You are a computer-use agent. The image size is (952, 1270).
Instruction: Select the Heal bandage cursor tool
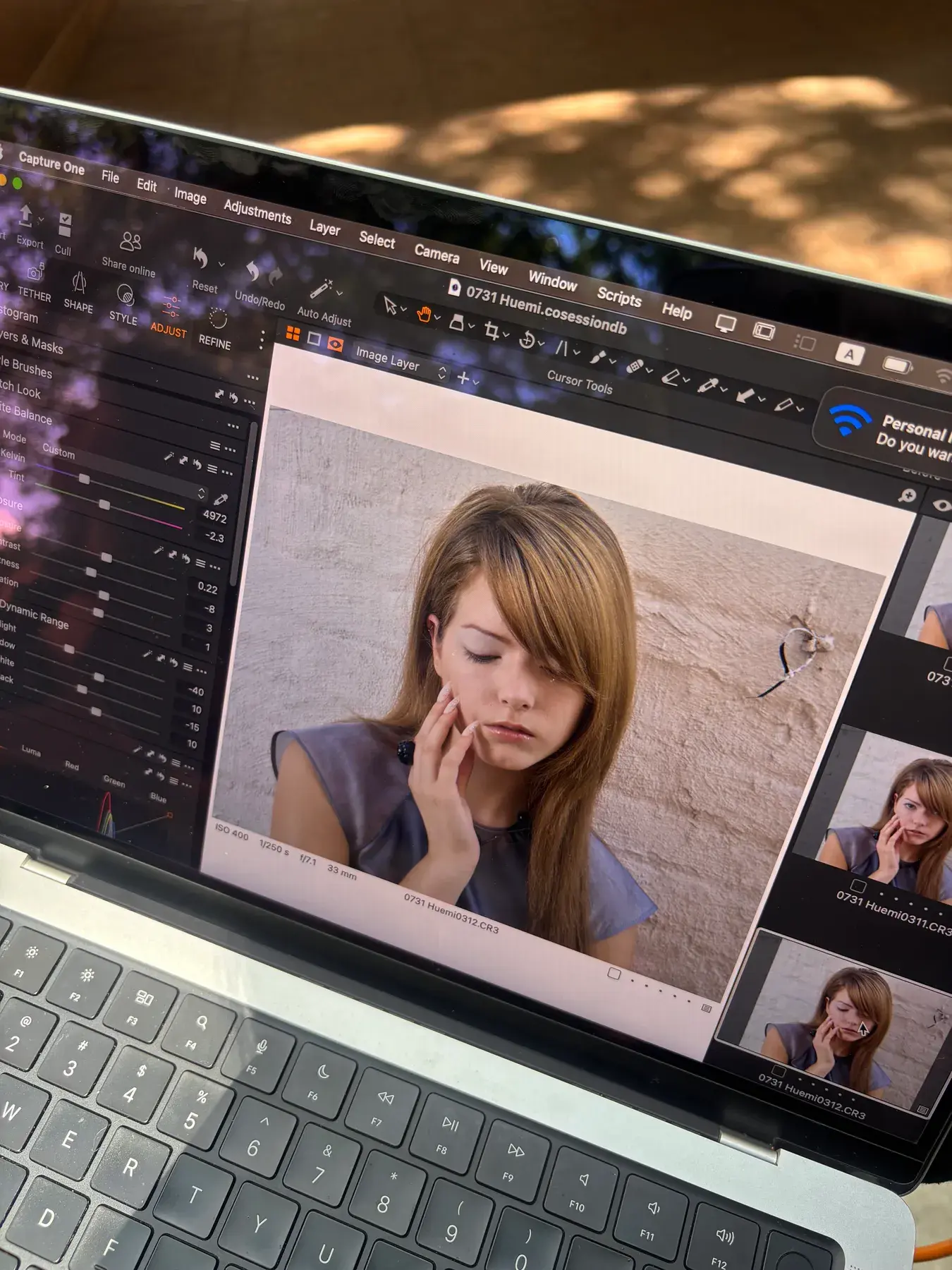point(634,366)
